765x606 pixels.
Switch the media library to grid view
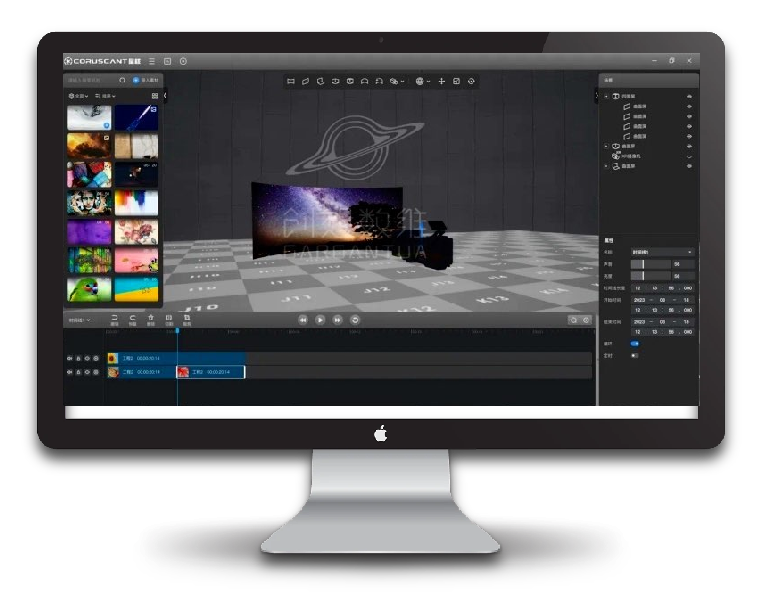[x=155, y=96]
